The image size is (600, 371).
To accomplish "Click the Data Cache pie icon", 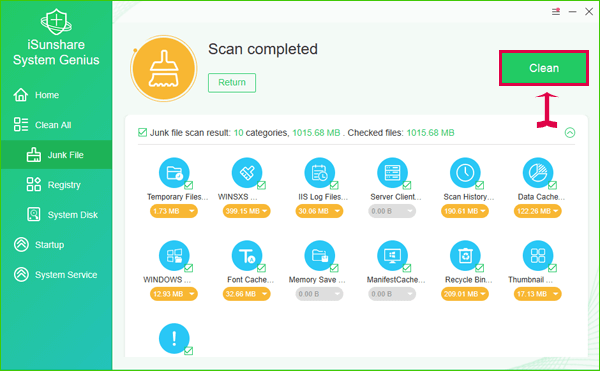I will coord(538,172).
